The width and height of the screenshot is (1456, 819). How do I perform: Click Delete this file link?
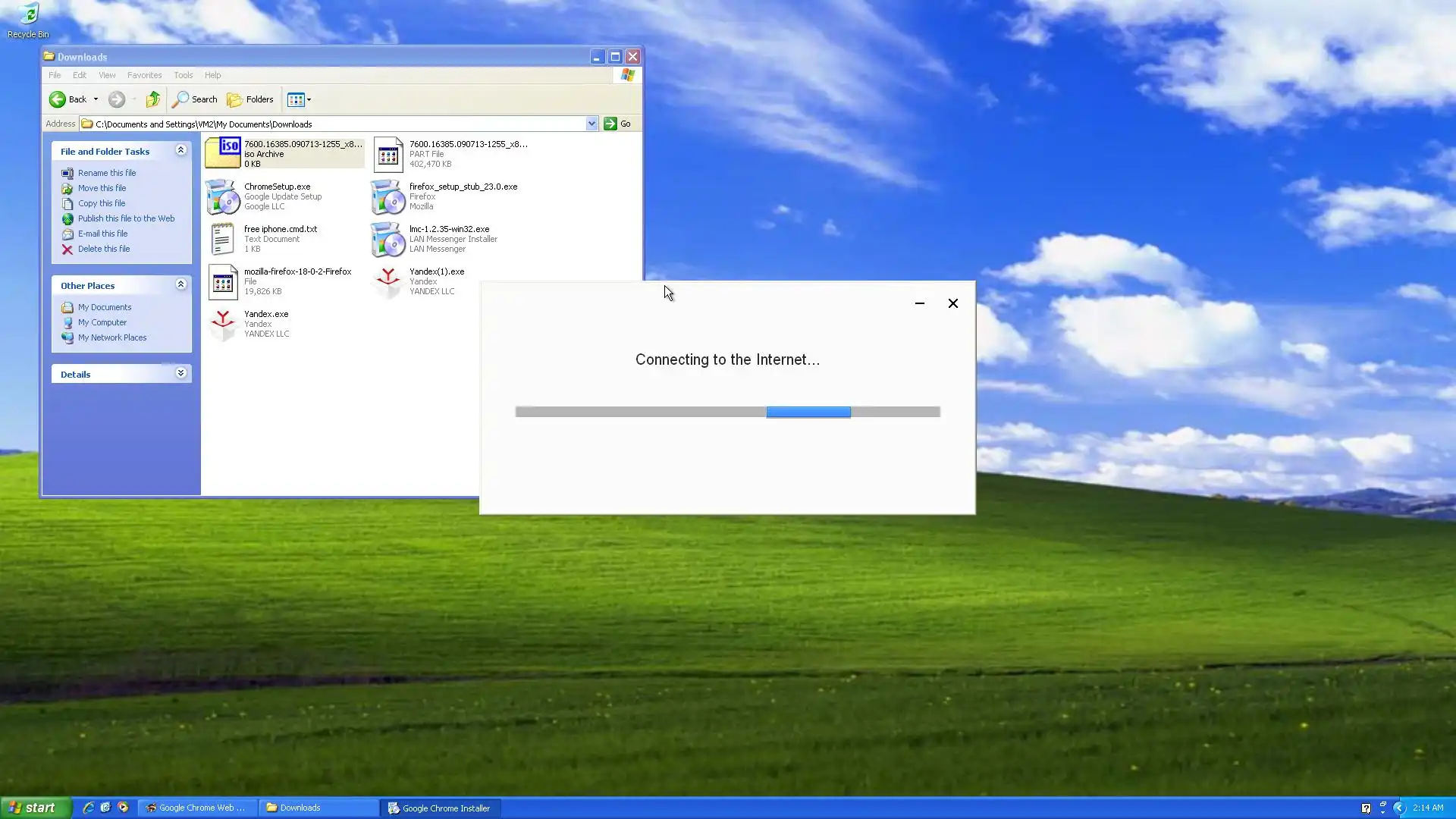coord(104,249)
